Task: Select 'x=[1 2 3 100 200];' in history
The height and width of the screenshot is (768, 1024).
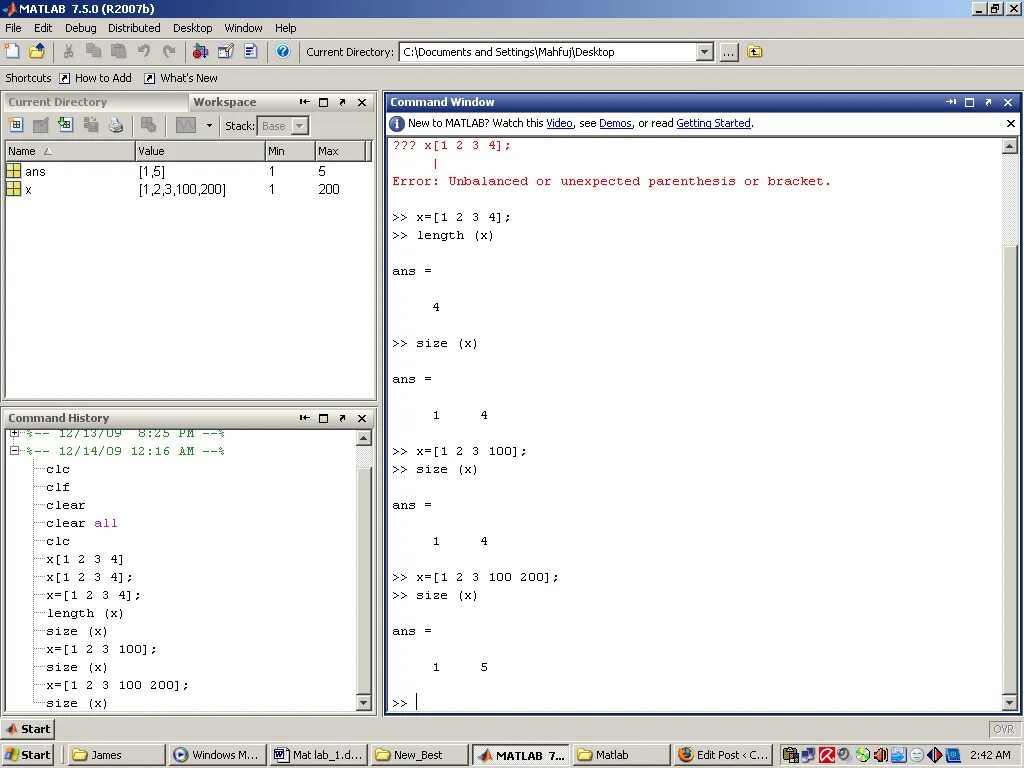Action: coord(118,685)
